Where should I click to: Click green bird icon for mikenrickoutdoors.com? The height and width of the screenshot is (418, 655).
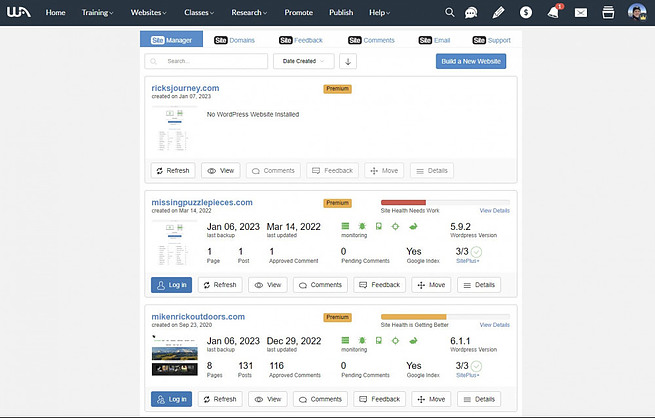coord(413,341)
